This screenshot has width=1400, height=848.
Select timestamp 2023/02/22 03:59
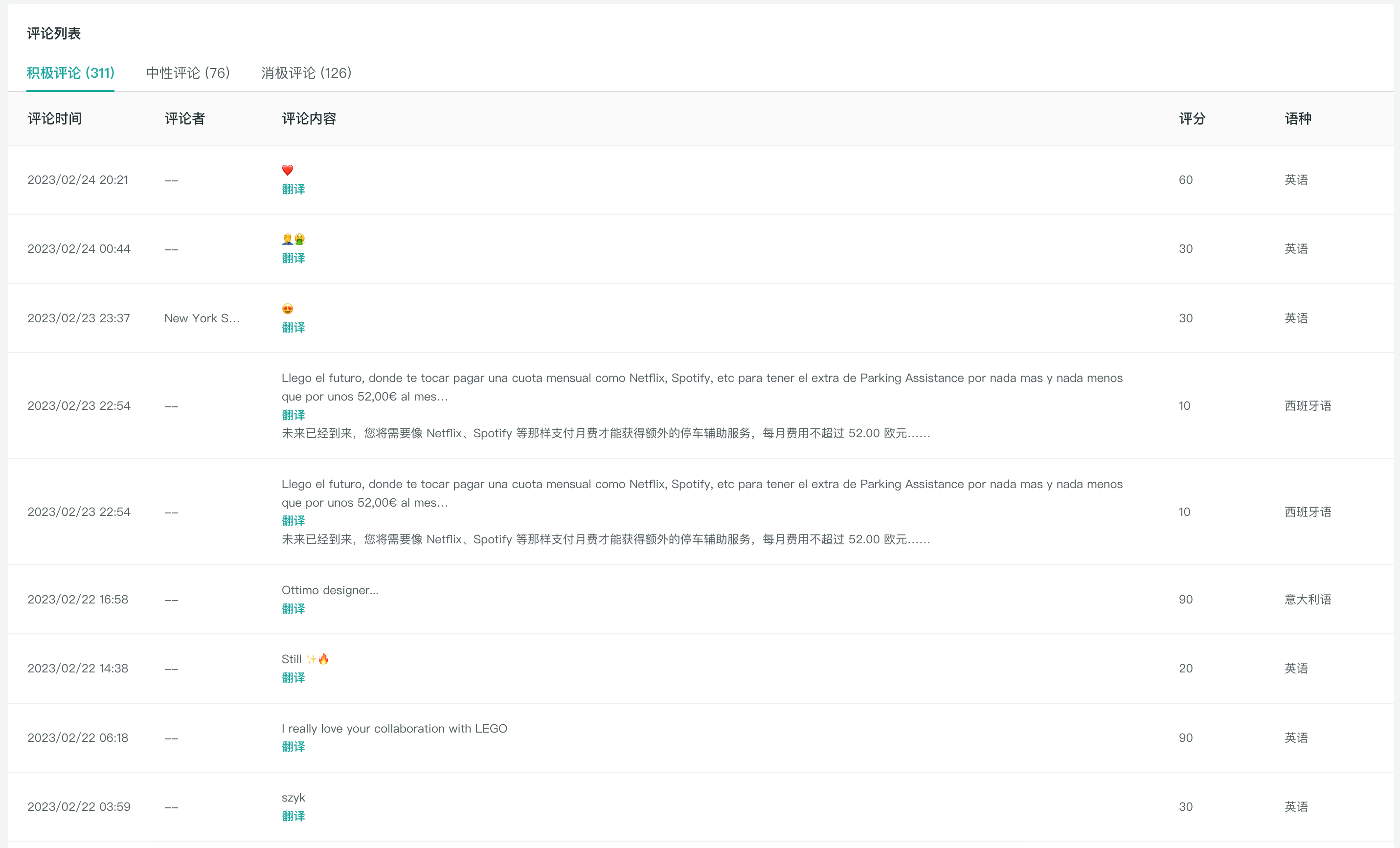point(79,806)
